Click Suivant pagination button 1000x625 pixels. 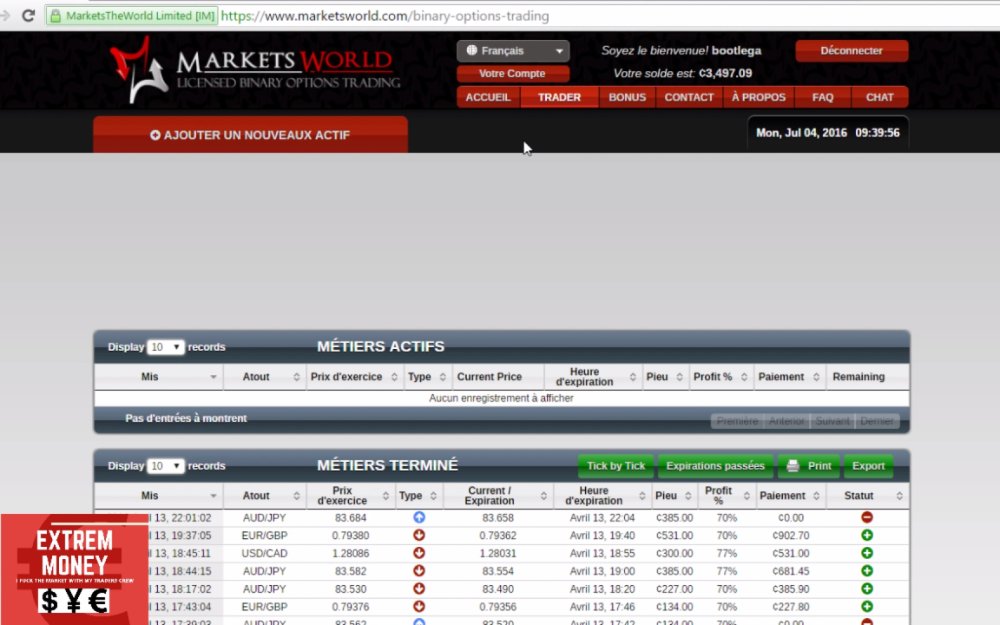click(x=832, y=421)
